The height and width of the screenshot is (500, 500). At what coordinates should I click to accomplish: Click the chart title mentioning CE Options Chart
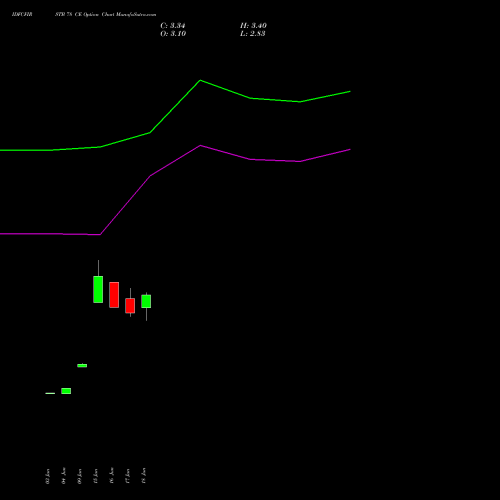click(x=105, y=14)
